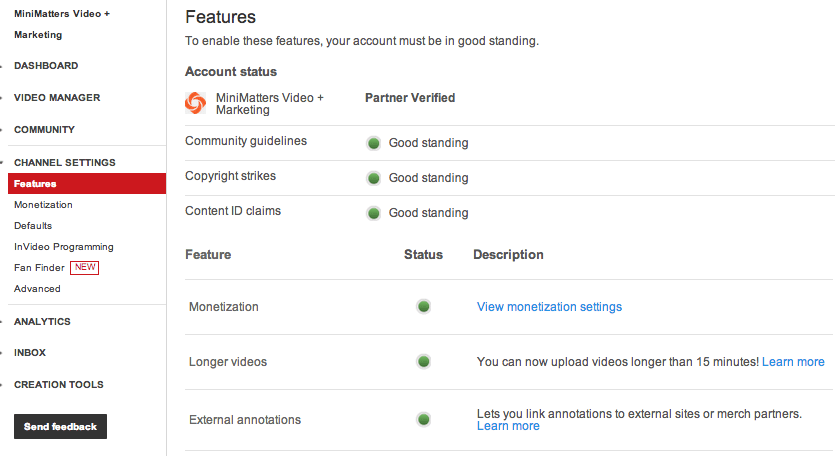Select Features in the sidebar
Screen dimensions: 835x456
[x=36, y=184]
